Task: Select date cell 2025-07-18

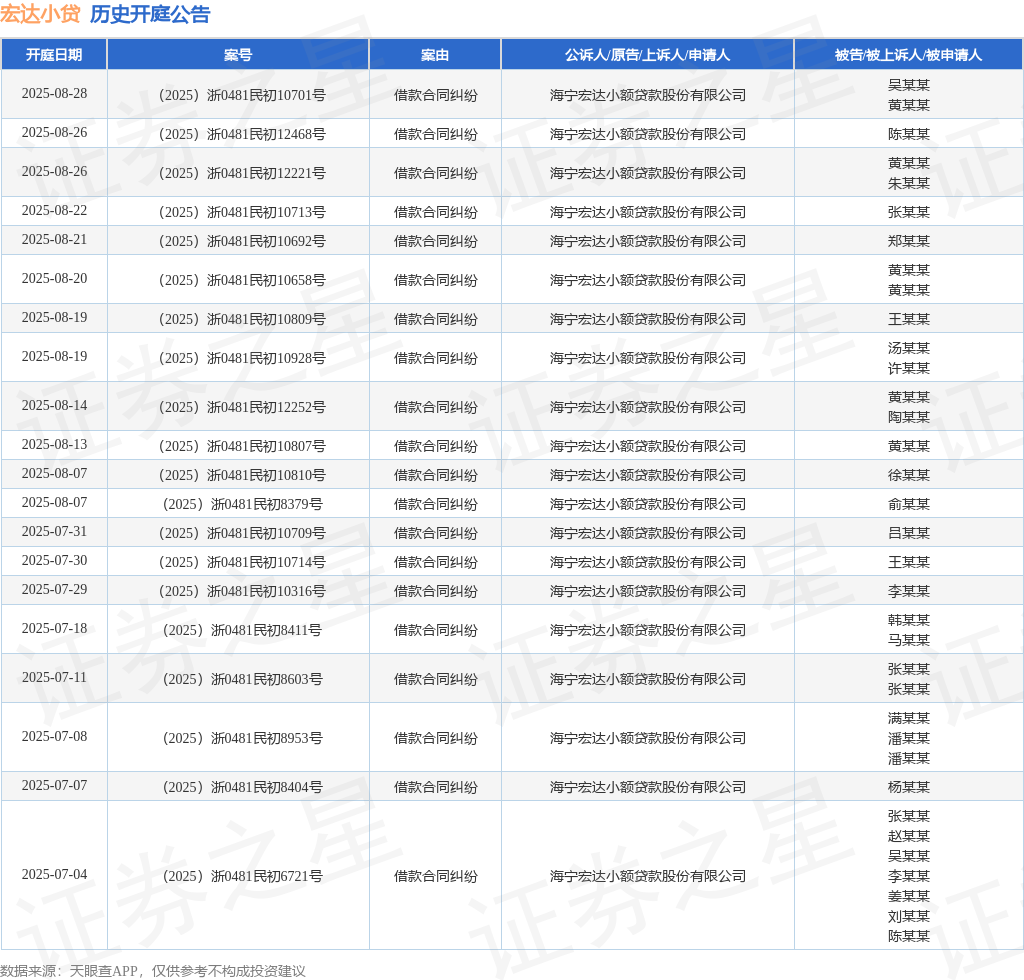Action: pos(54,629)
